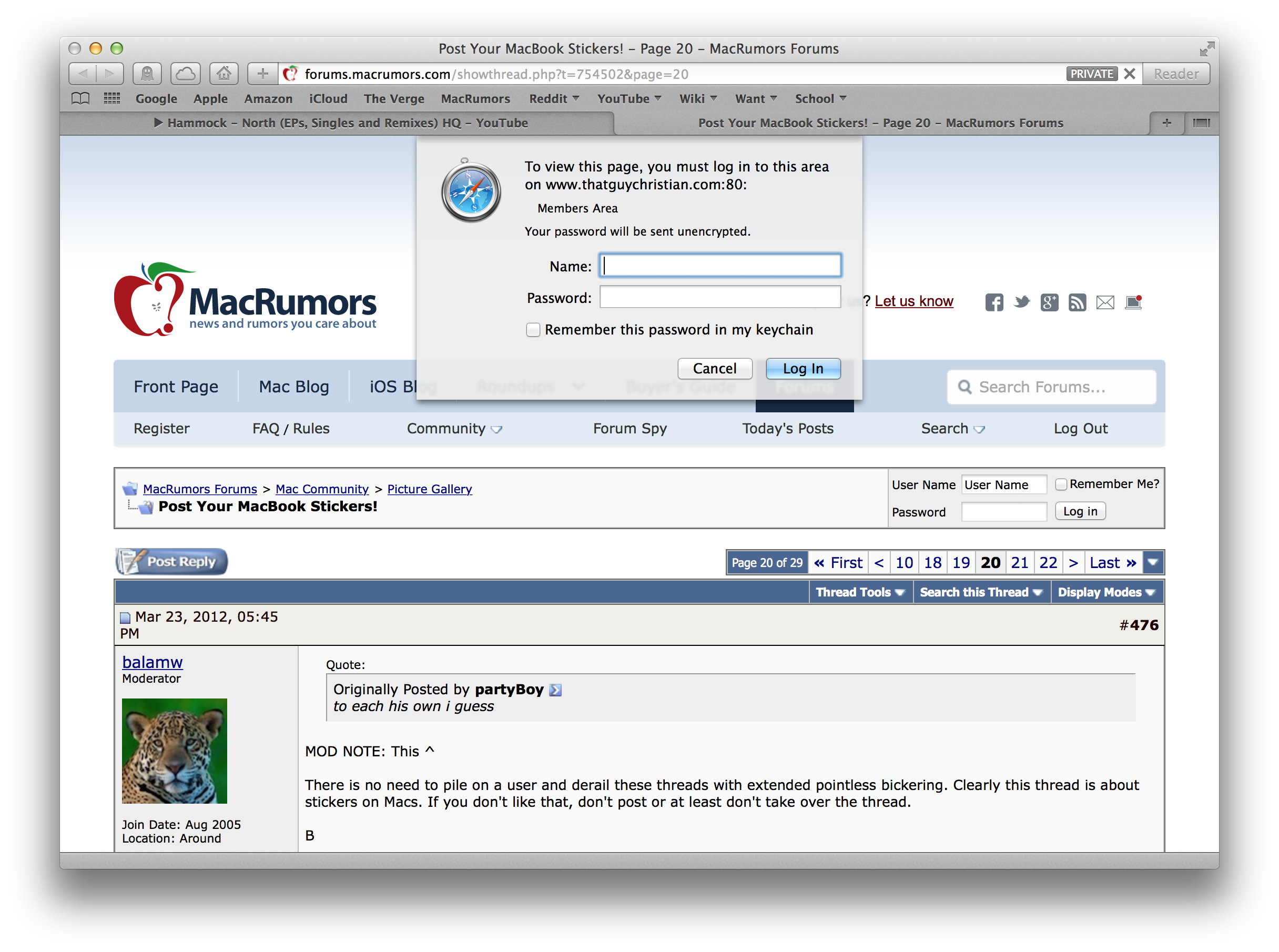This screenshot has width=1279, height=952.
Task: Click the Search Forums input box
Action: tap(1051, 387)
